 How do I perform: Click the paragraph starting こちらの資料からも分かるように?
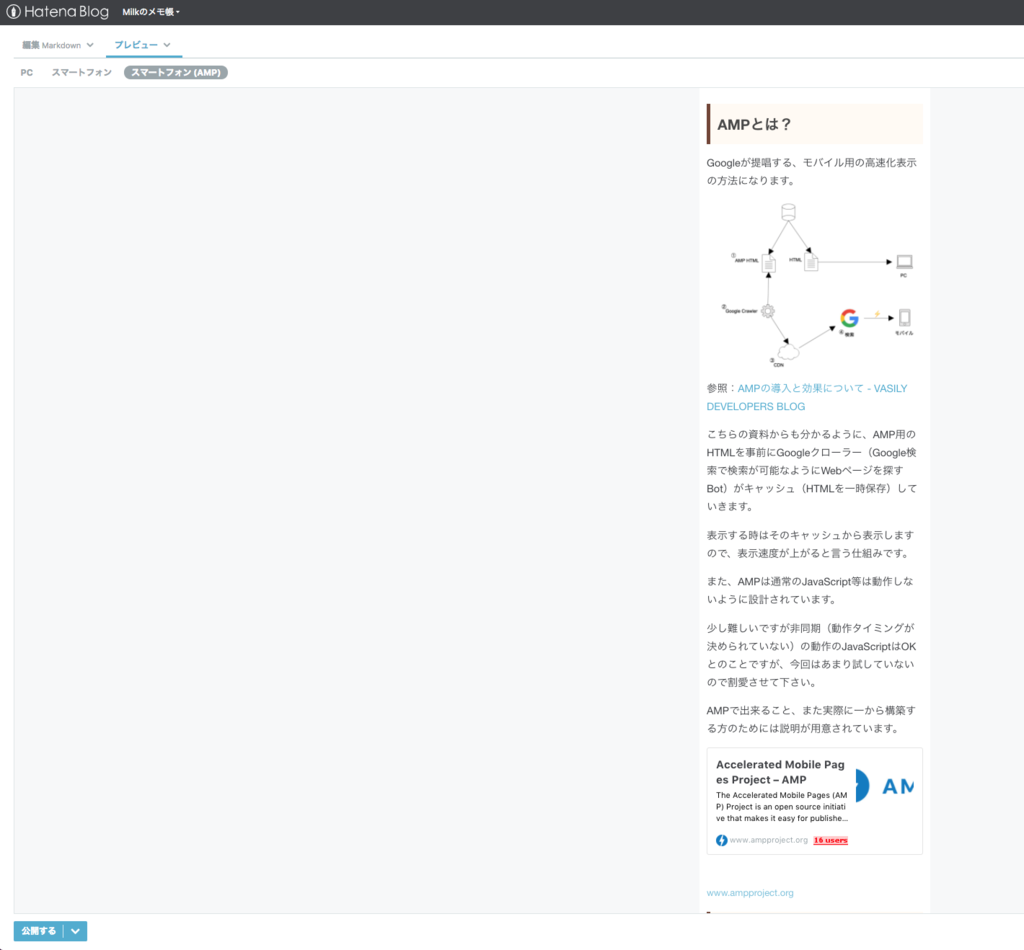pos(811,470)
